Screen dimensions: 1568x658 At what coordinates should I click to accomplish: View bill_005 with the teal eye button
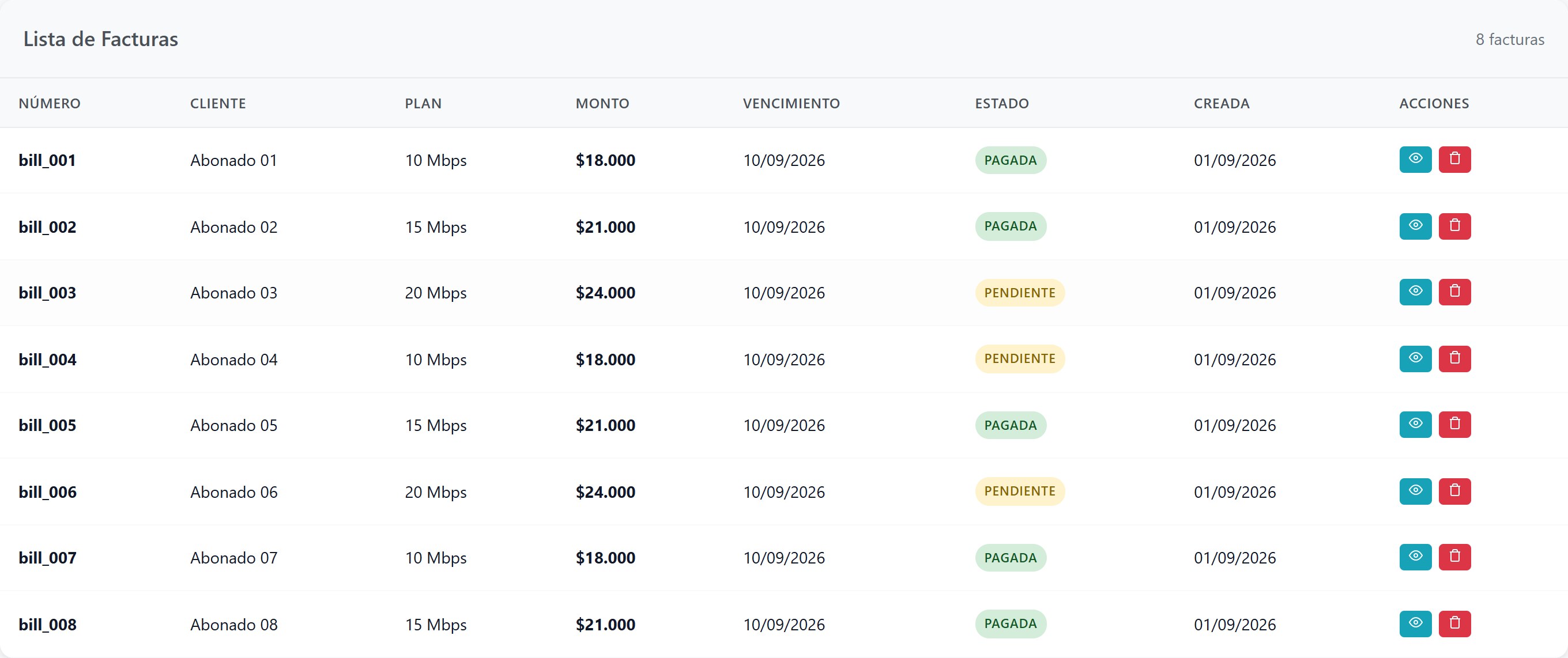pyautogui.click(x=1415, y=425)
